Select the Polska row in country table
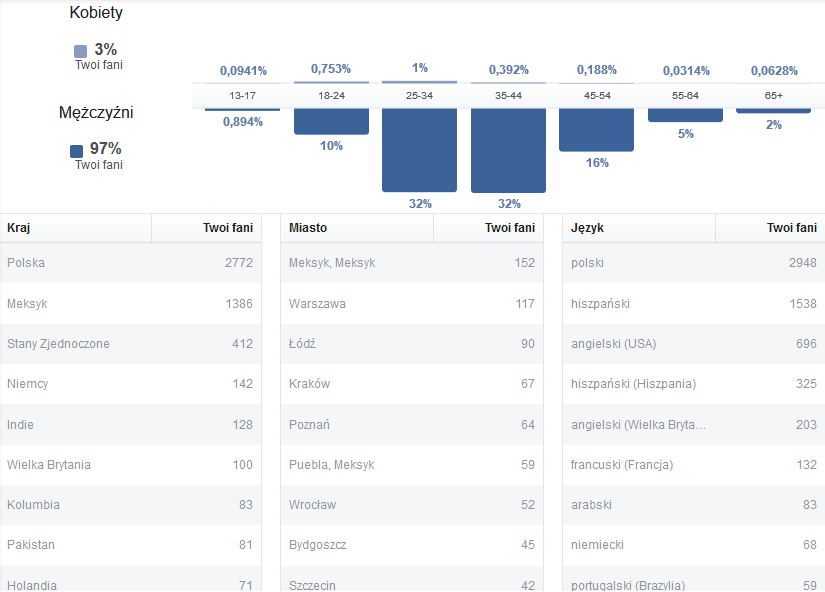825x592 pixels. click(130, 263)
